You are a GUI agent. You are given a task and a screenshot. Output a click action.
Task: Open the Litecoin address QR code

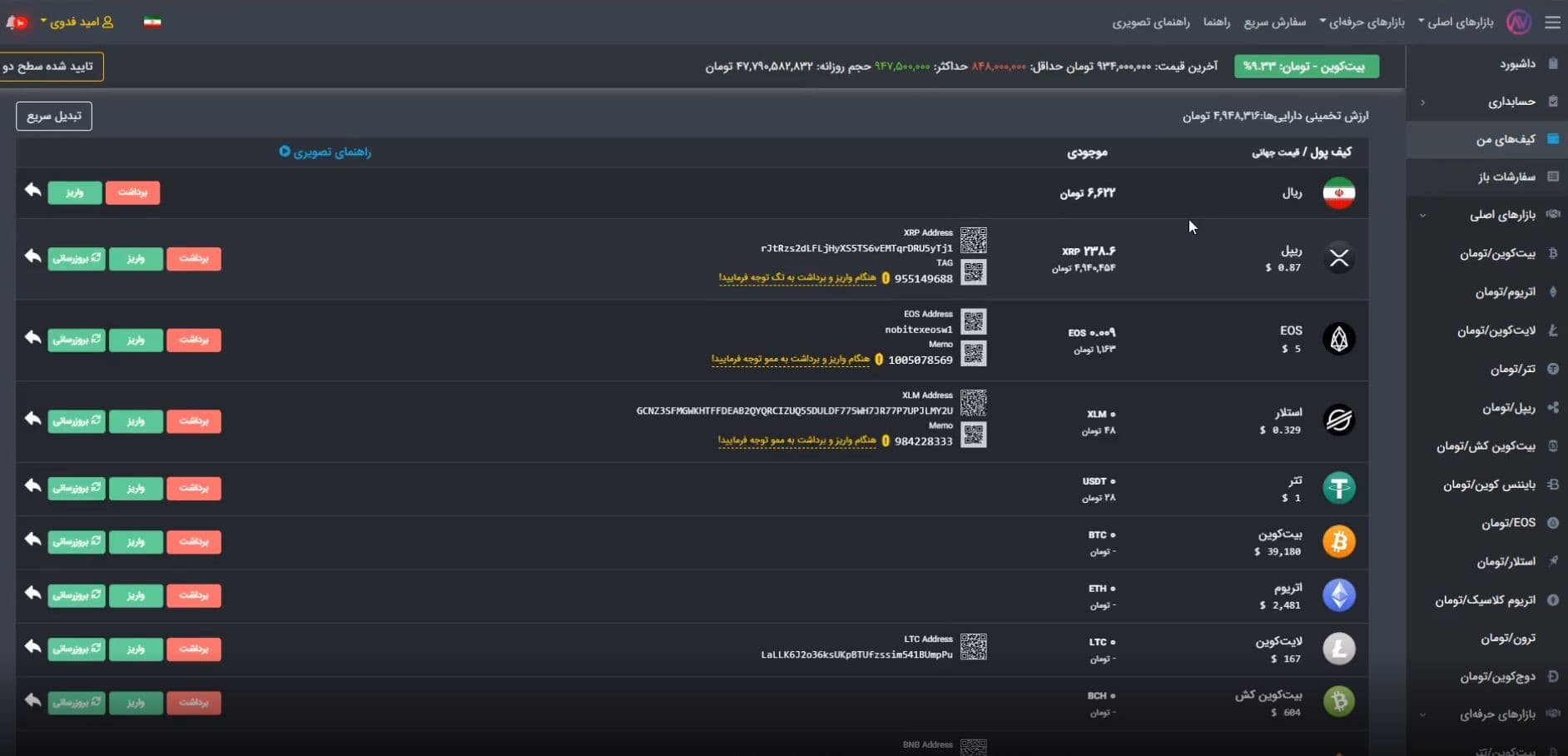pyautogui.click(x=973, y=646)
